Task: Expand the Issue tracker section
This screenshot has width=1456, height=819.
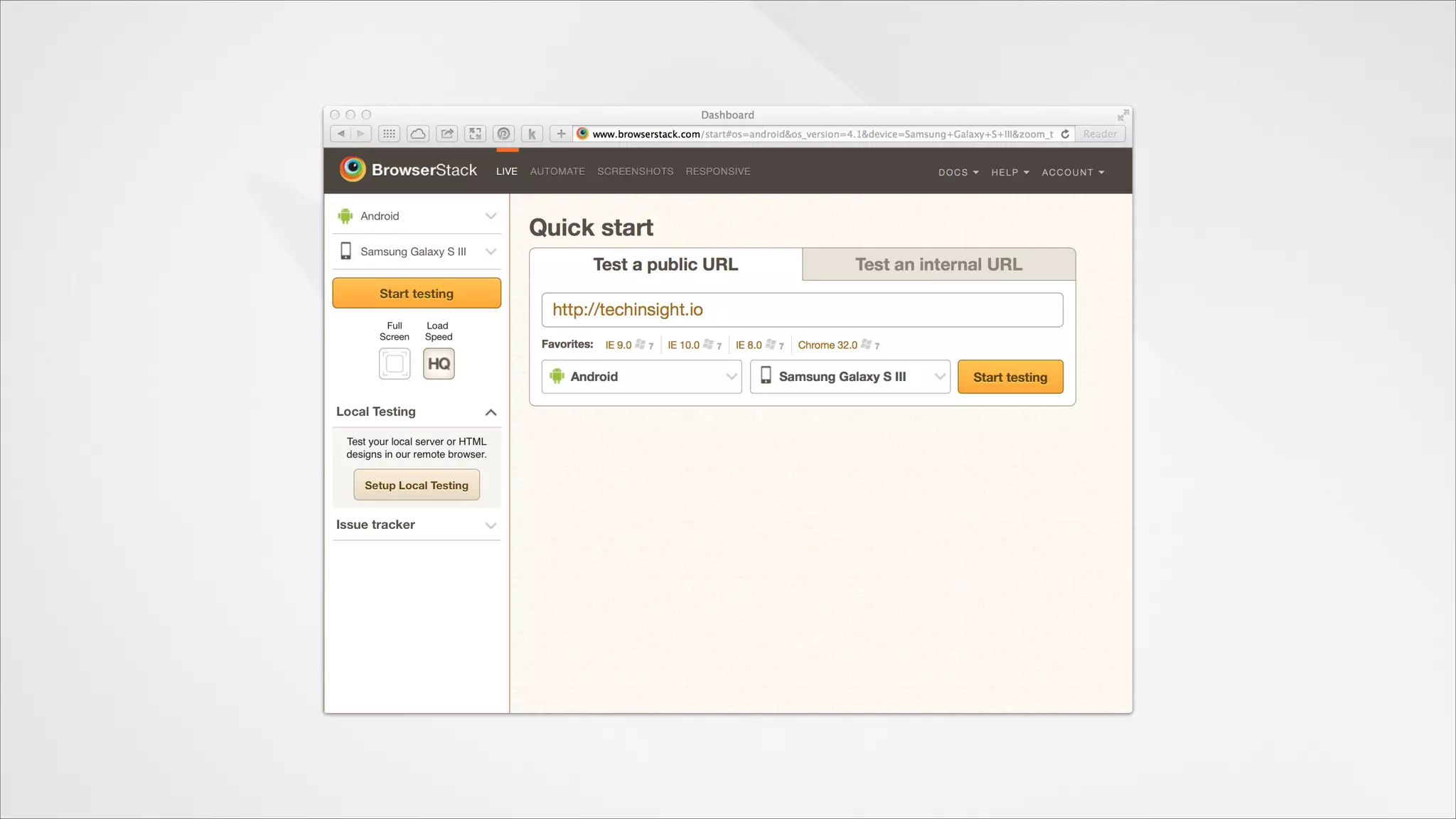Action: [491, 525]
